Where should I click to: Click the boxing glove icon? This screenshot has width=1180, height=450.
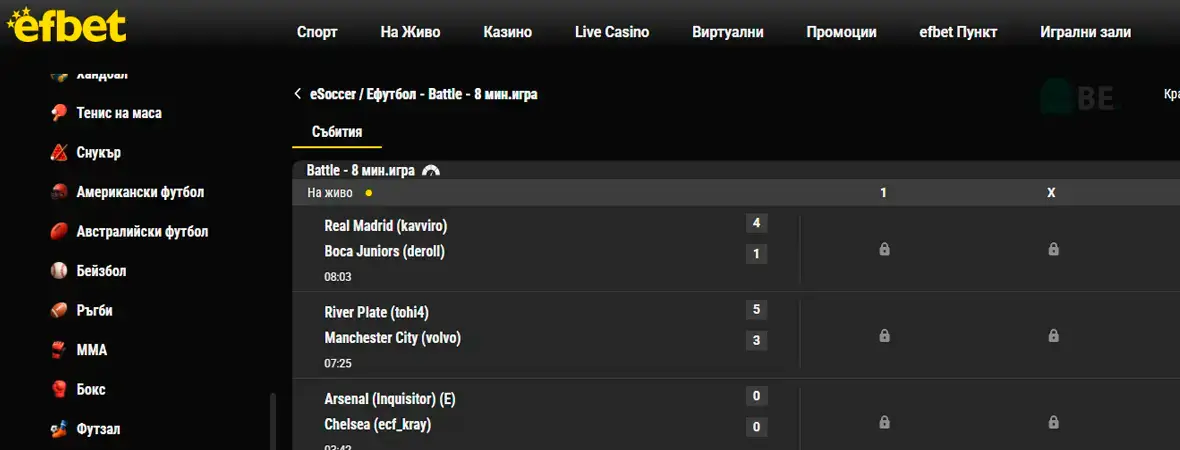[x=59, y=389]
